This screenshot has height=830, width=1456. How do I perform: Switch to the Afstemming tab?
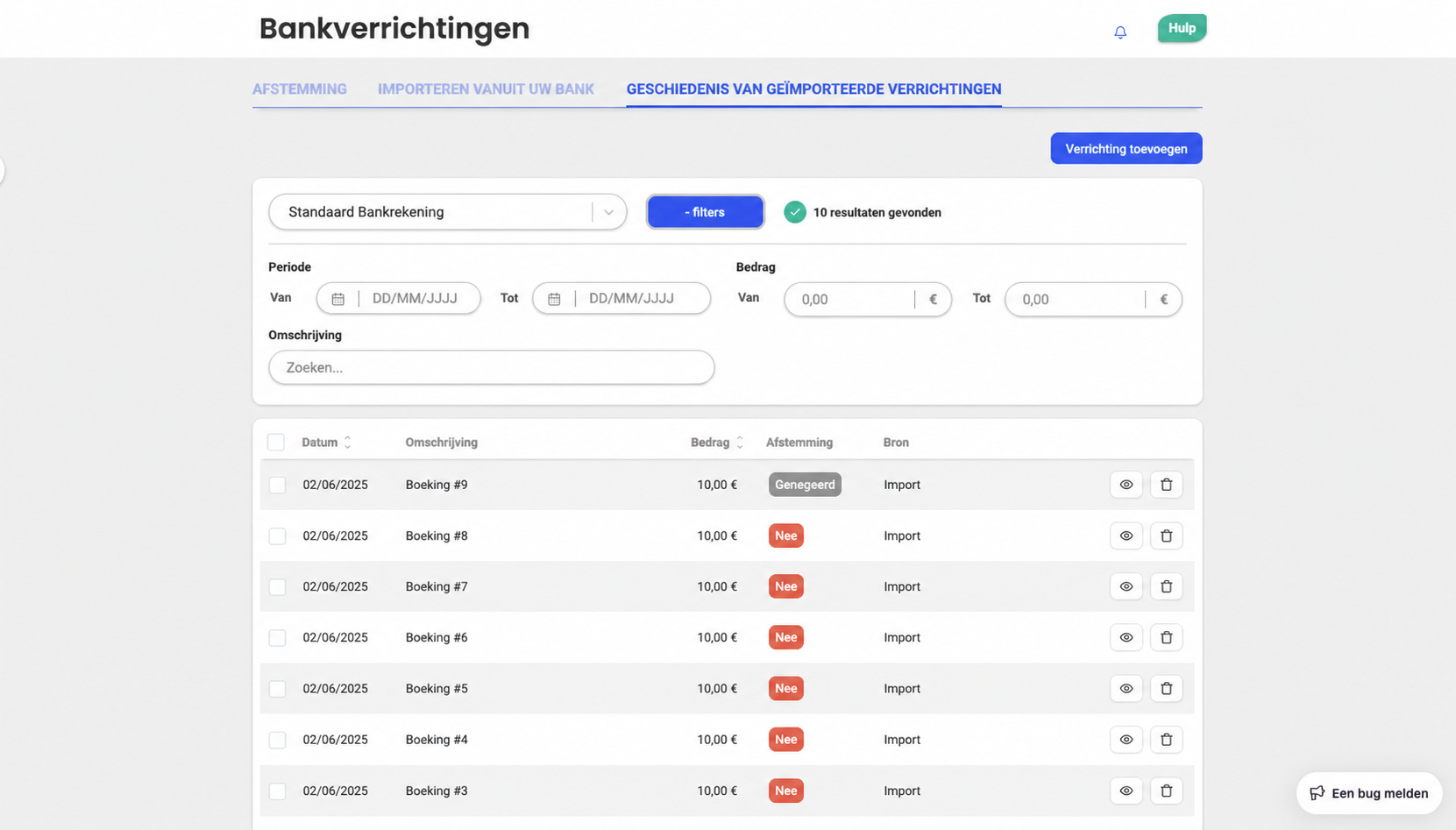tap(300, 89)
